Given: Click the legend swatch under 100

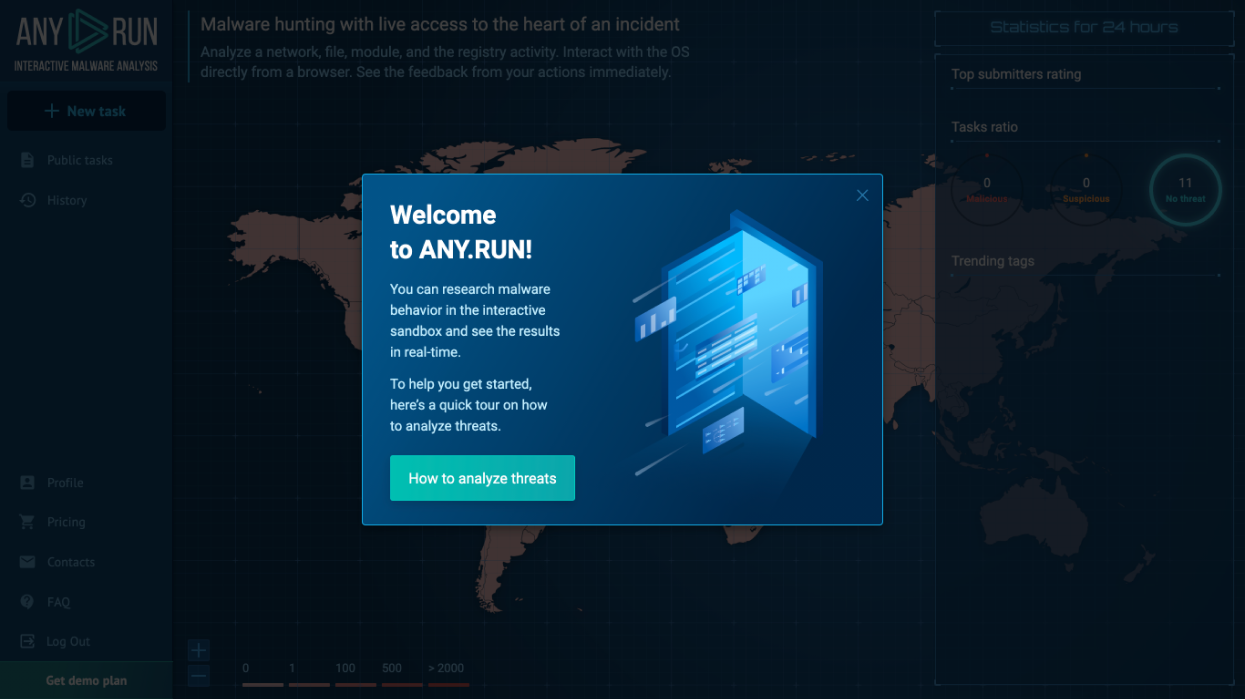Looking at the screenshot, I should click(x=356, y=685).
